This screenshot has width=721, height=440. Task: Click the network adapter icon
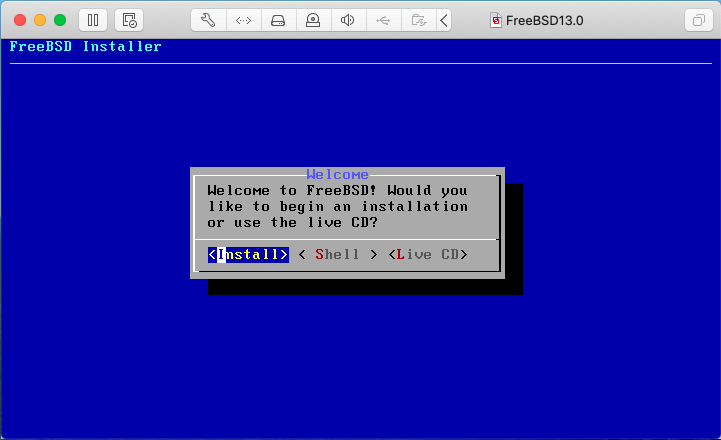click(243, 20)
